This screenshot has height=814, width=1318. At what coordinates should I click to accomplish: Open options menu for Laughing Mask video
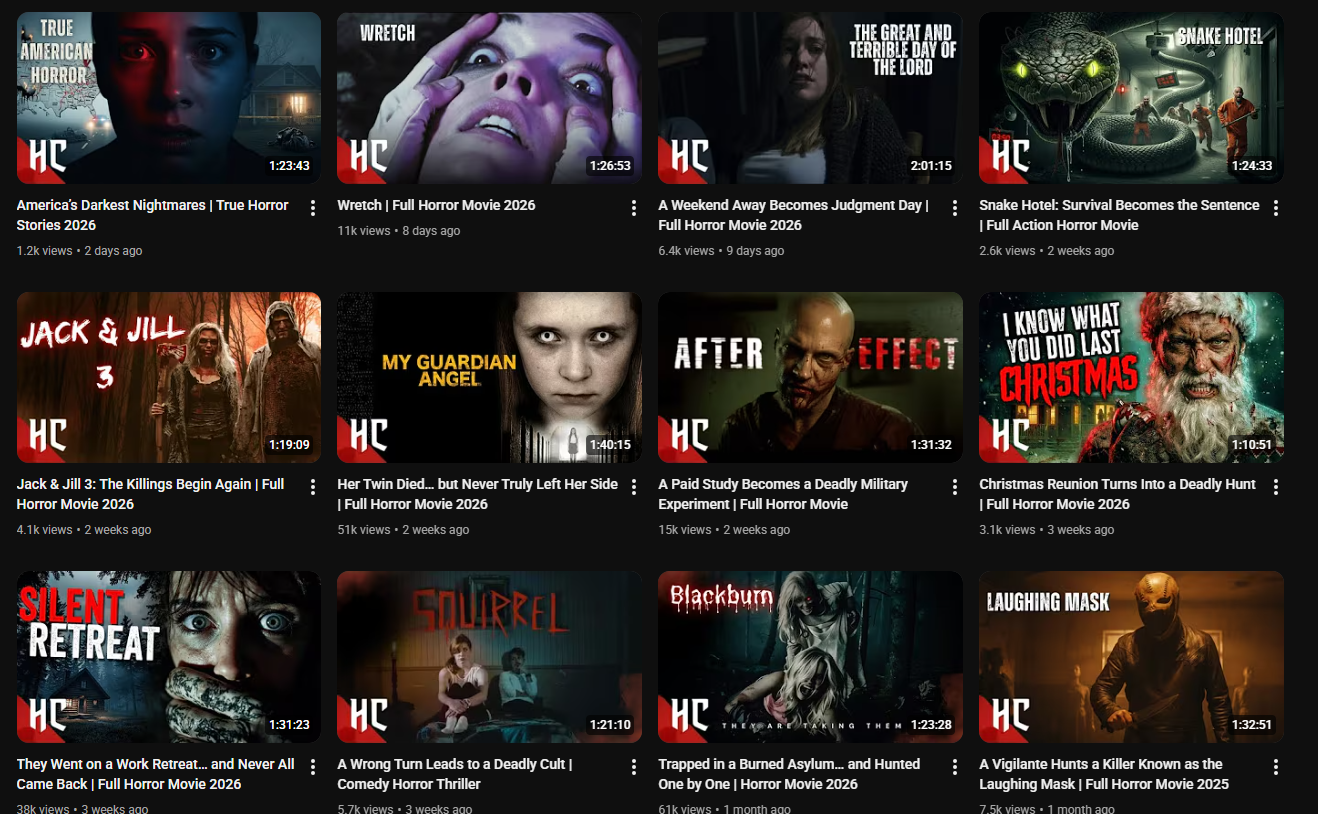(x=1276, y=767)
